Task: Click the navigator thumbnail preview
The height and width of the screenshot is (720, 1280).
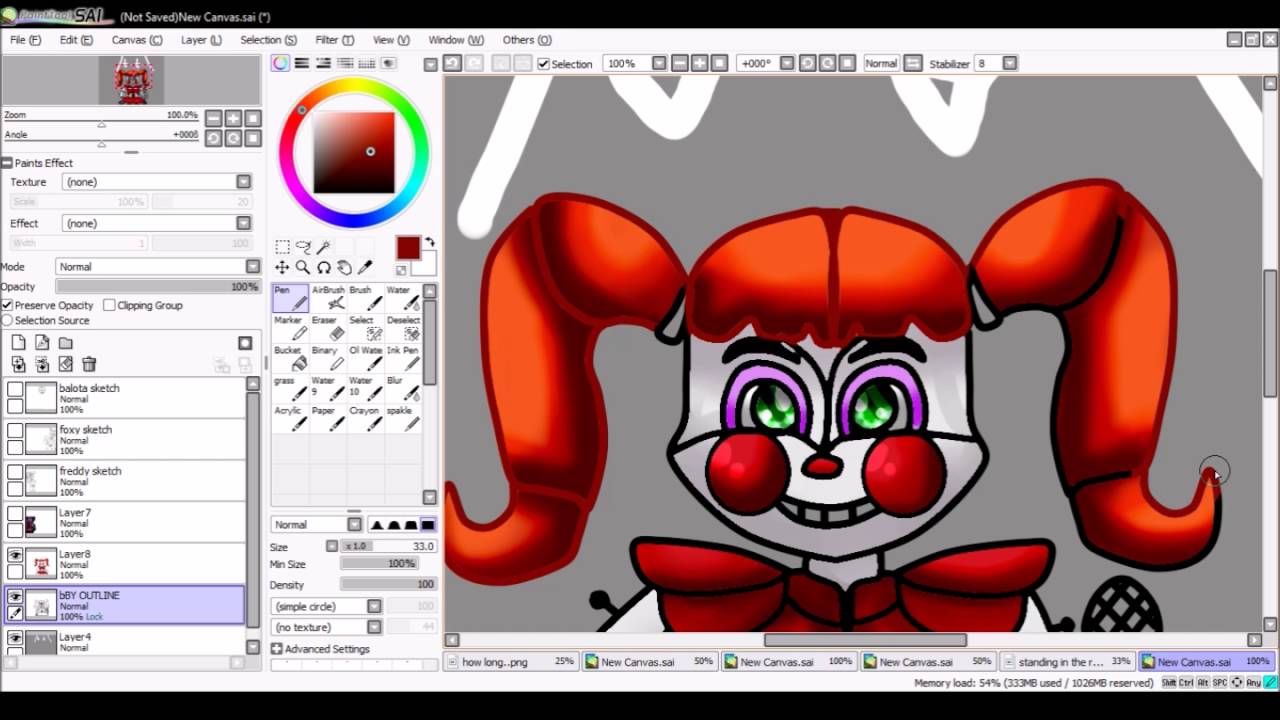Action: point(132,81)
